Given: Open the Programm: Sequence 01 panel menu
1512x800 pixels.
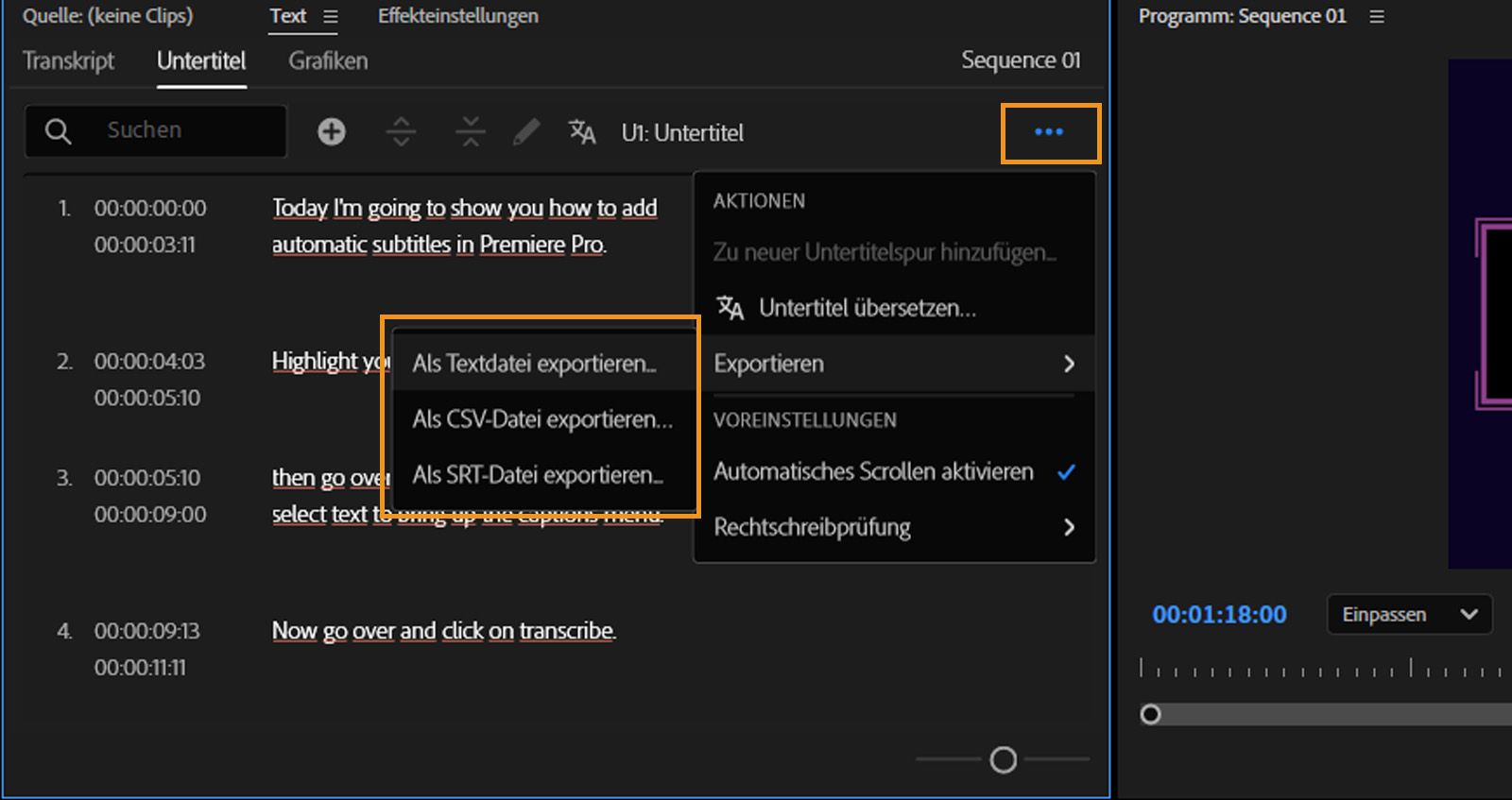Looking at the screenshot, I should (x=1377, y=17).
